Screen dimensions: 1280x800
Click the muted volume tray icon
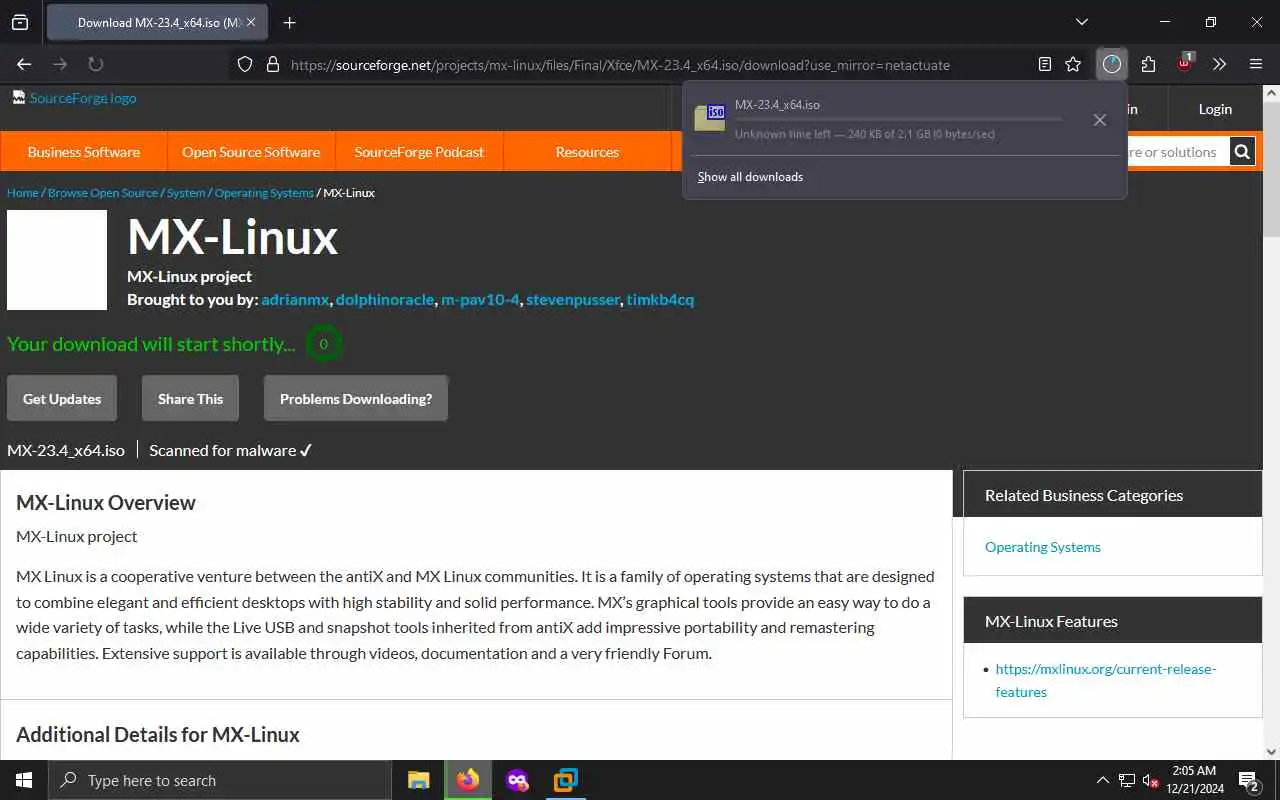(x=1151, y=781)
